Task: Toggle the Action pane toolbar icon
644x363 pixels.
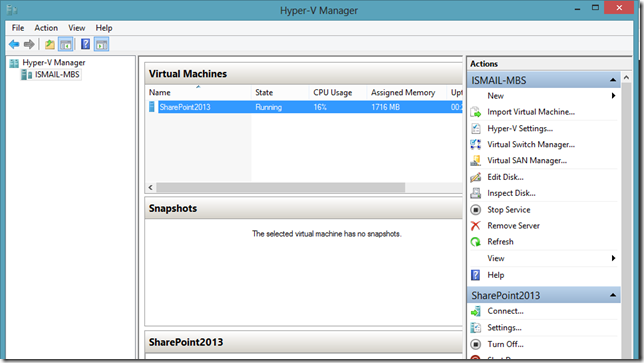Action: (101, 44)
